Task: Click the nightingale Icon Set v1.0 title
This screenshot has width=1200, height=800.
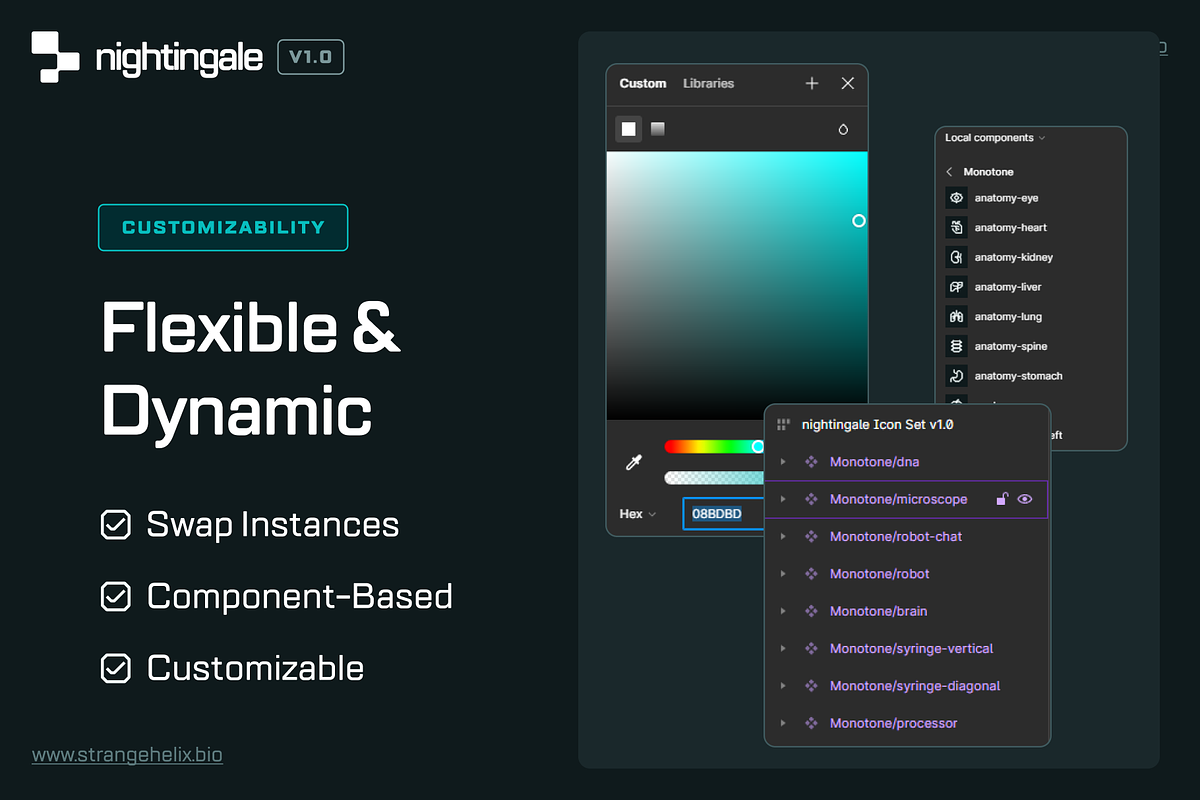Action: 877,425
